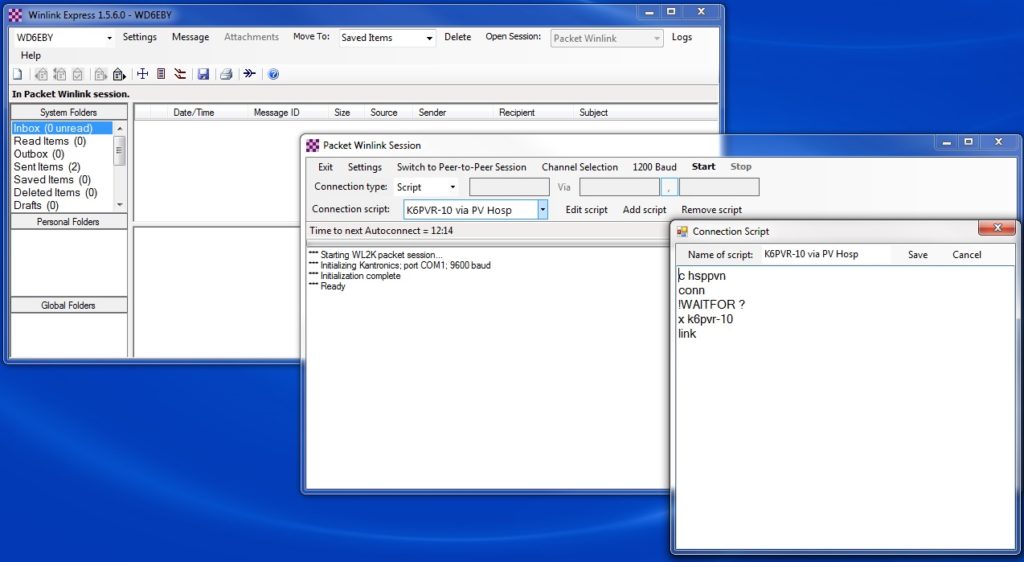
Task: Click the Message ID column header
Action: (276, 112)
